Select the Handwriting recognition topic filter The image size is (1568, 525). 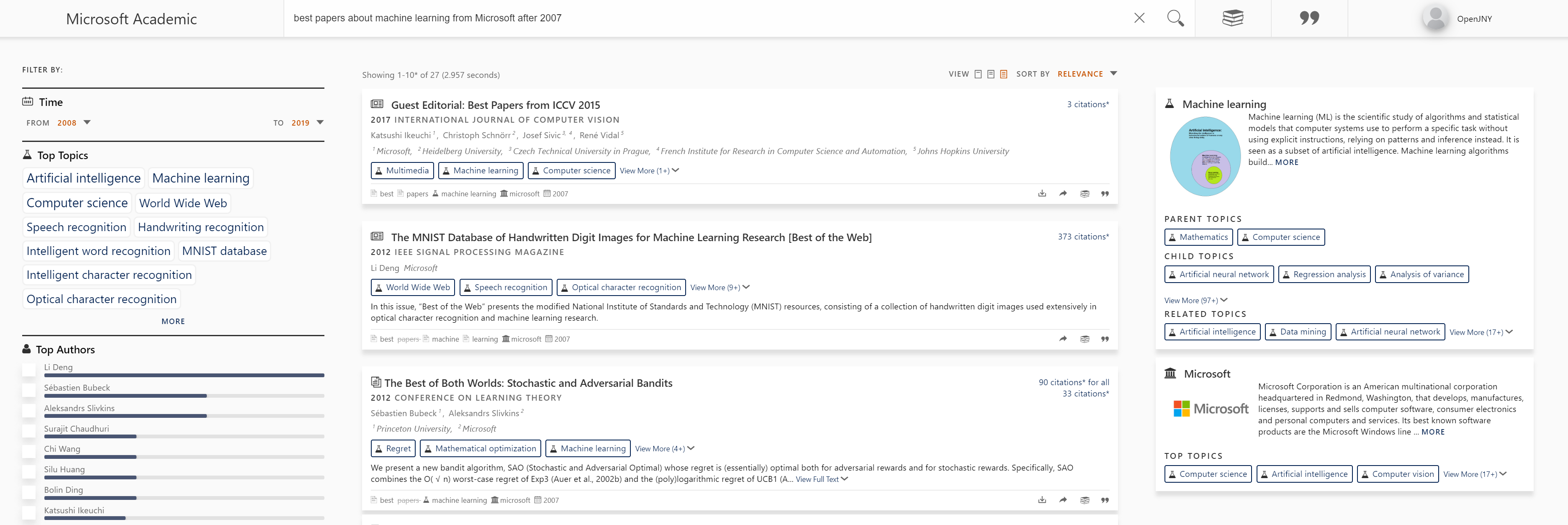pyautogui.click(x=200, y=227)
